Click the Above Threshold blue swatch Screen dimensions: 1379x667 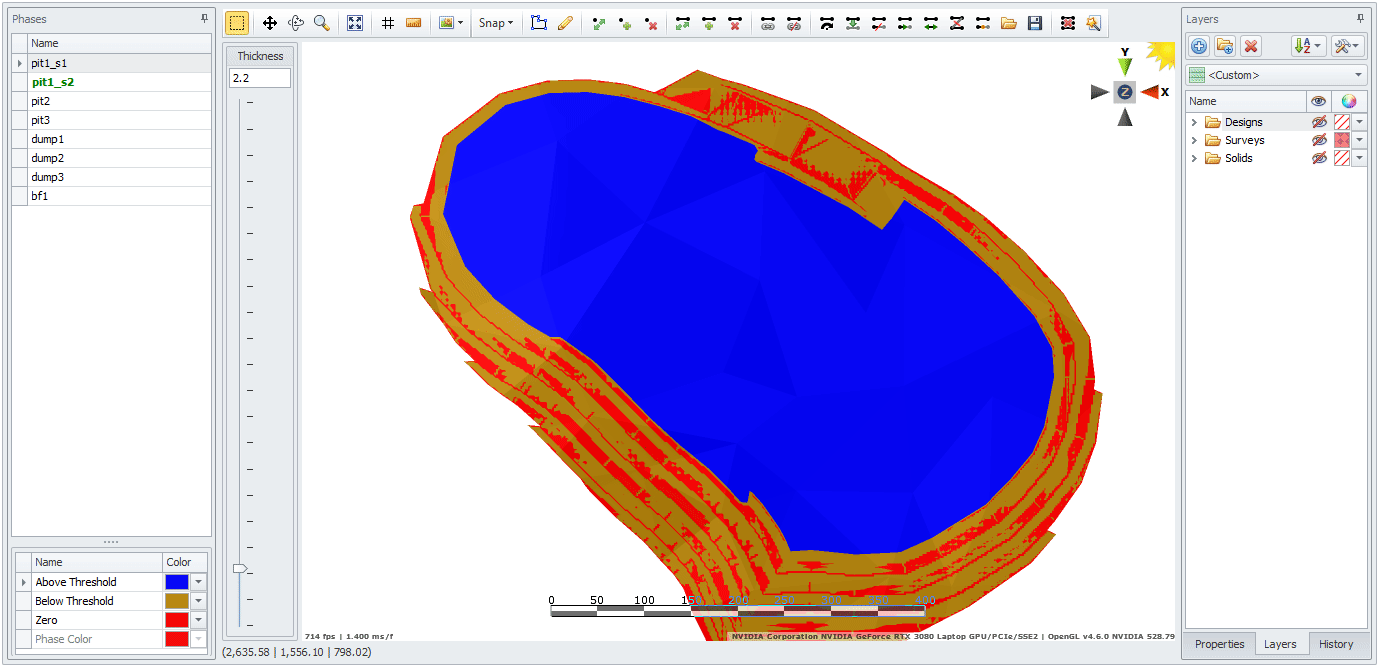176,582
